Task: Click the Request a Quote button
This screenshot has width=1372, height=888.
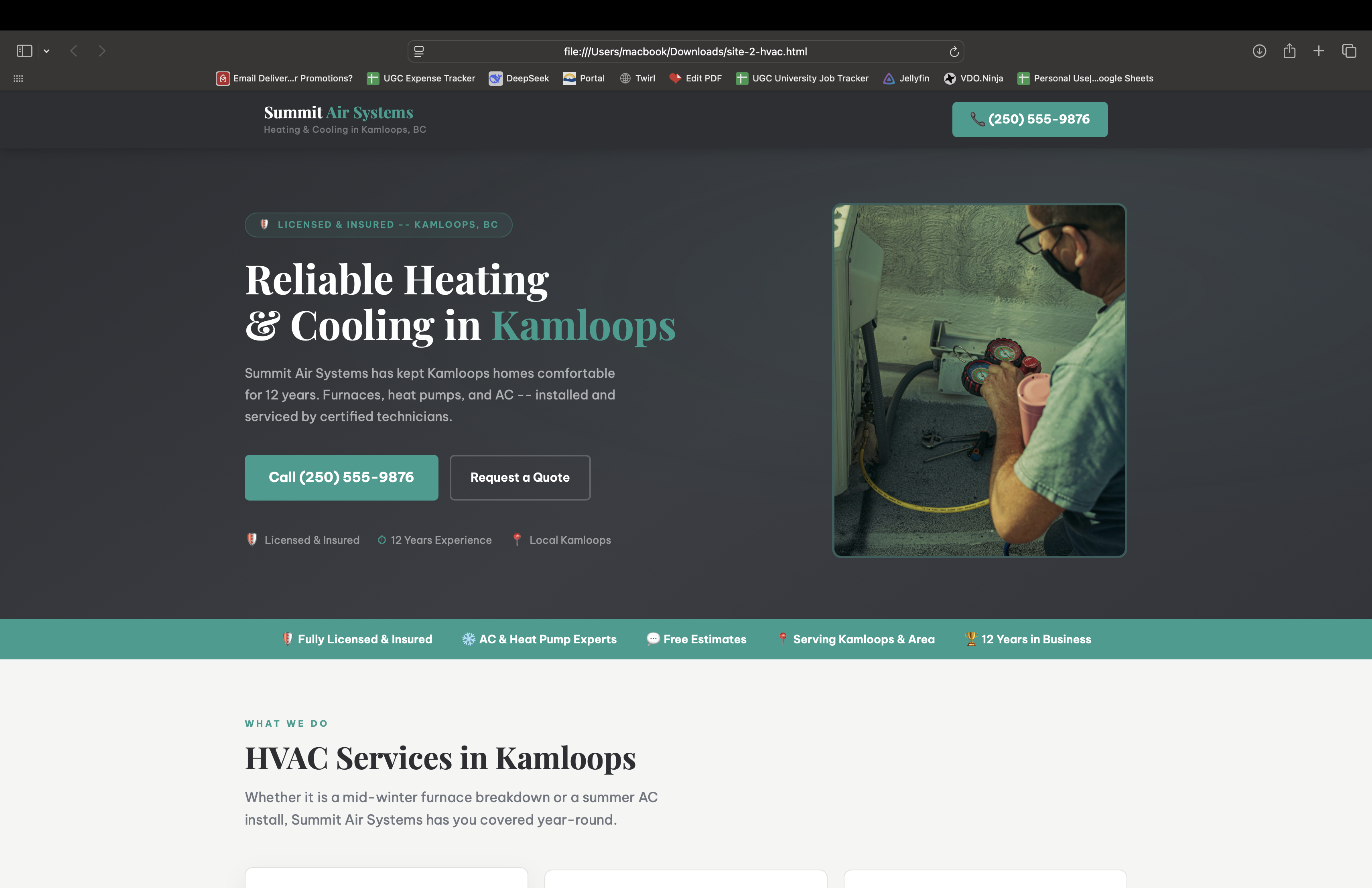Action: click(520, 477)
